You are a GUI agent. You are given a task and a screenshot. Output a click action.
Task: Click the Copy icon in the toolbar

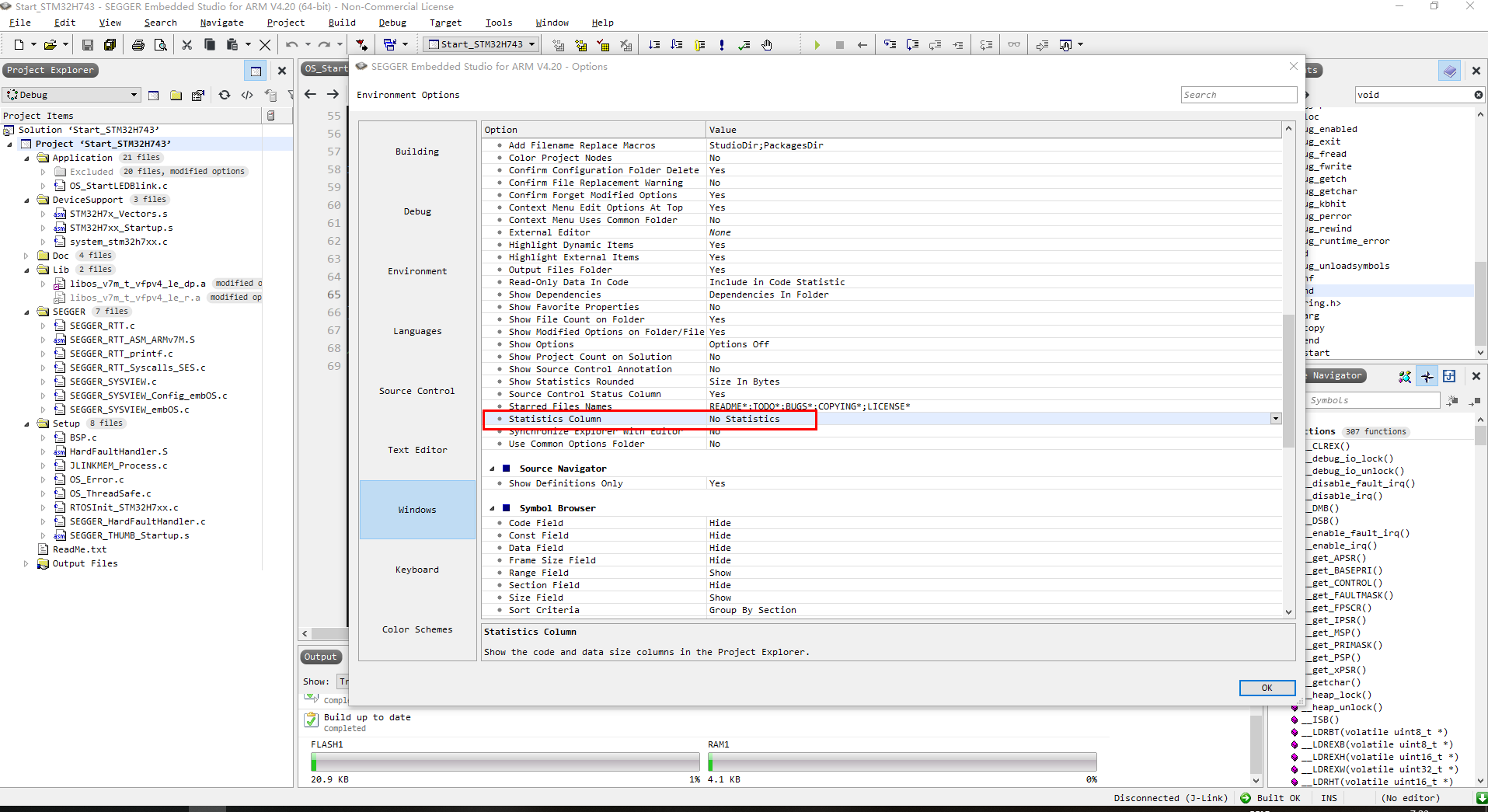pos(210,45)
